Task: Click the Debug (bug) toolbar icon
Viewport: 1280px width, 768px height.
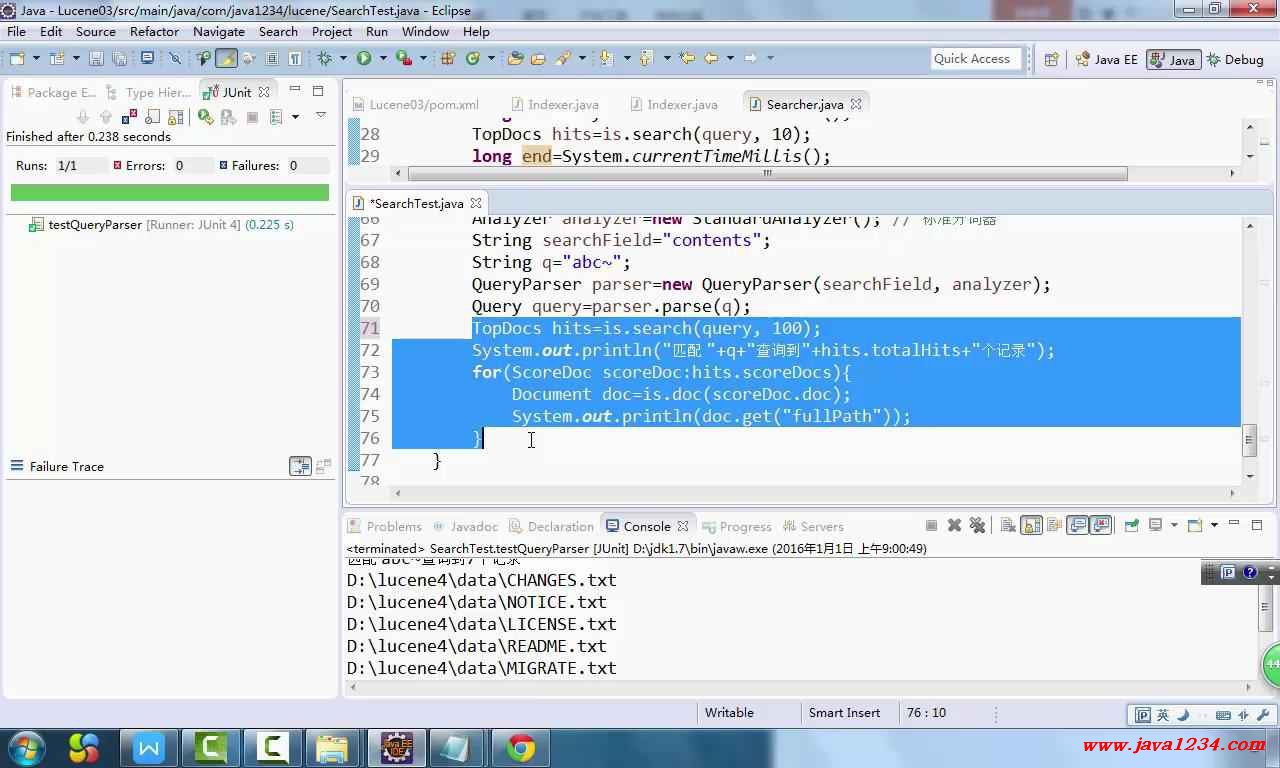Action: pyautogui.click(x=324, y=58)
